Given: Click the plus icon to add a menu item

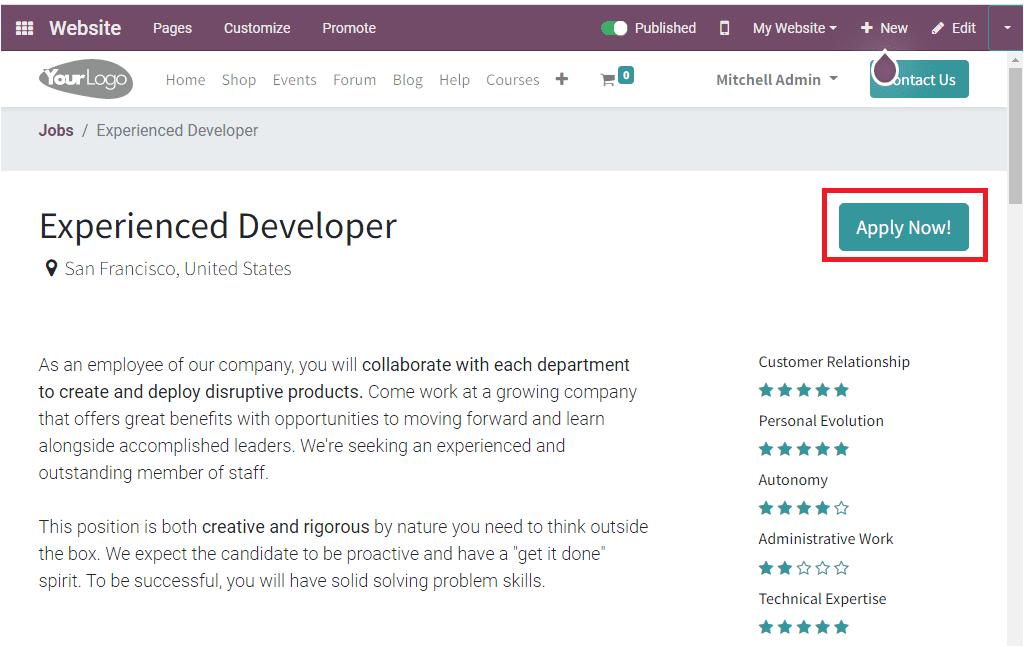Looking at the screenshot, I should point(561,78).
